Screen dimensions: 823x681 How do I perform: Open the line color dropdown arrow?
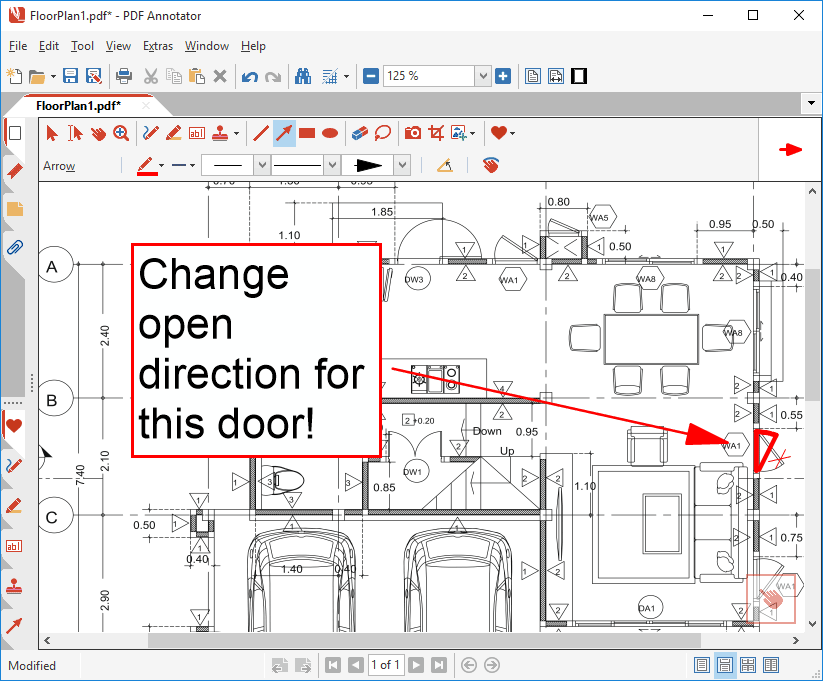pos(161,165)
